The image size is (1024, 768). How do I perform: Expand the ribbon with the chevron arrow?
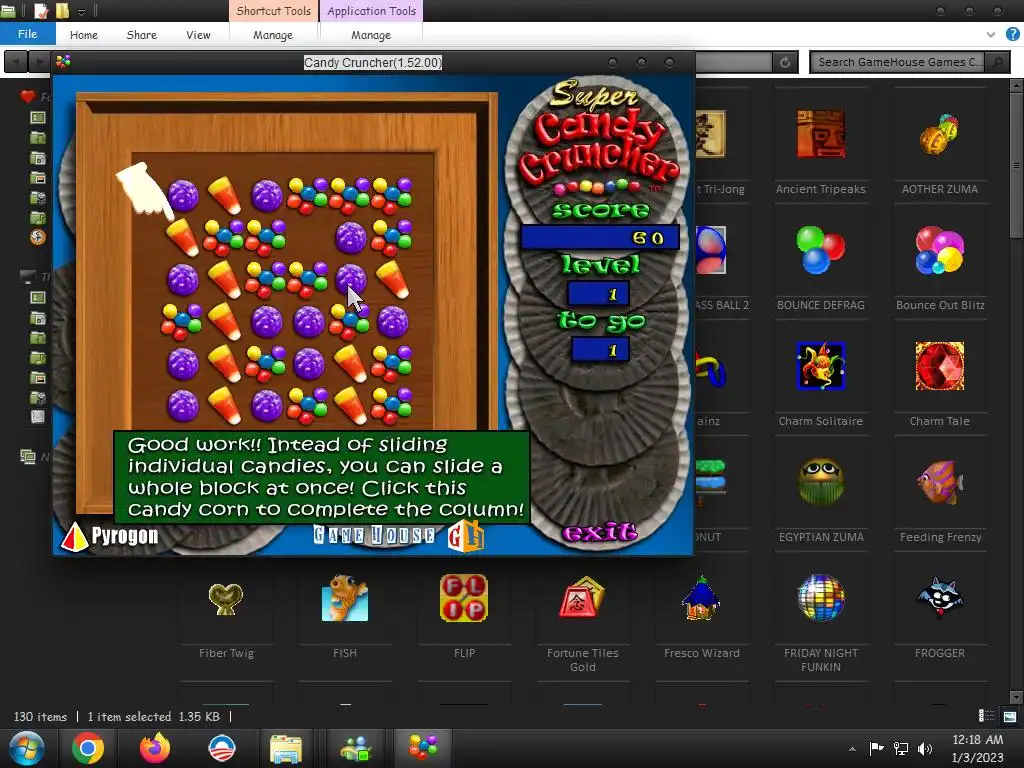point(991,34)
